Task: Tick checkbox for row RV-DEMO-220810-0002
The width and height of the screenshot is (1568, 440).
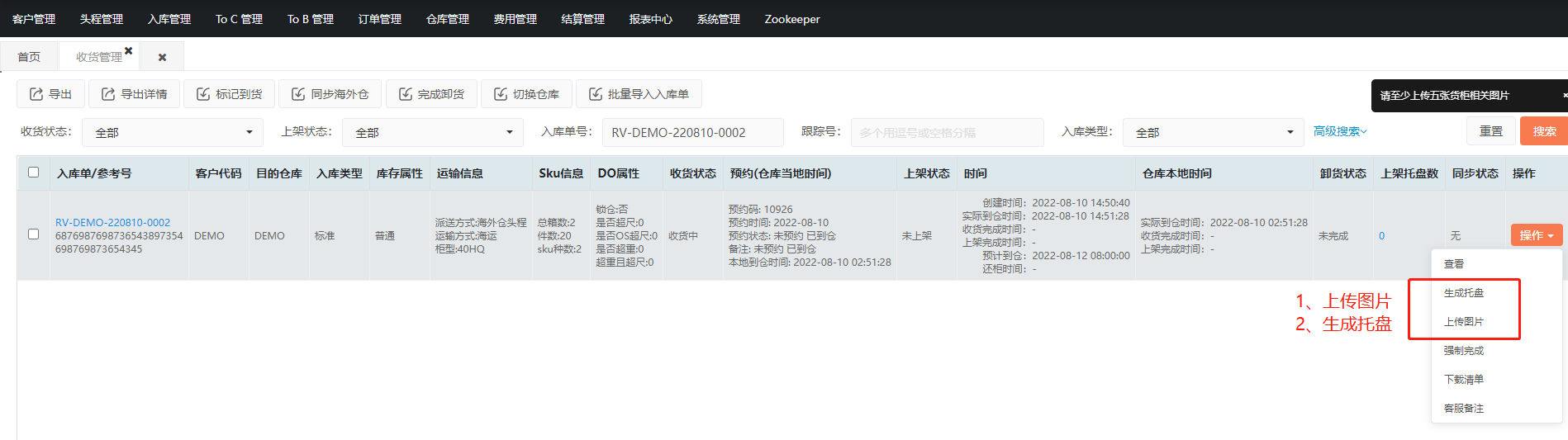Action: [x=34, y=234]
